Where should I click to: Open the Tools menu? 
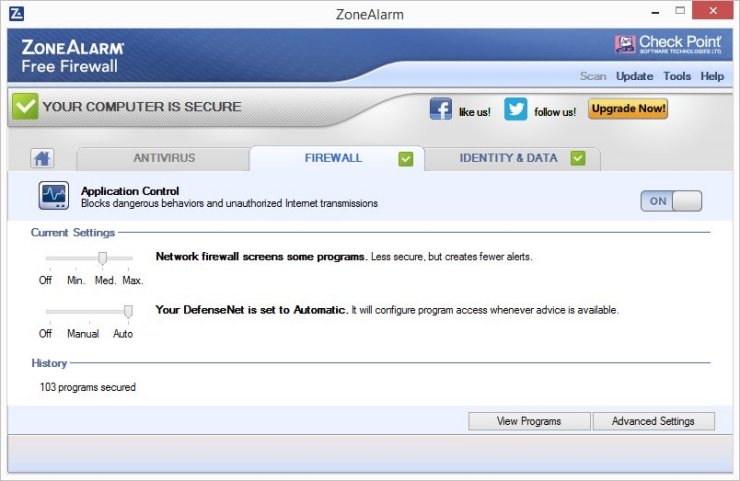[x=677, y=76]
